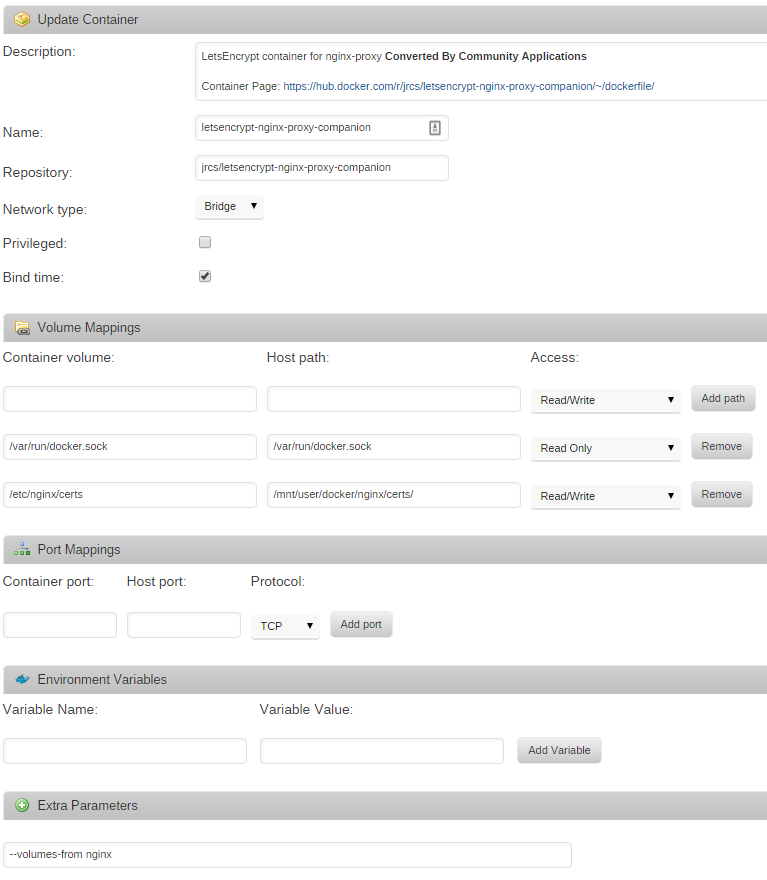The height and width of the screenshot is (880, 767).
Task: Click the Add path button
Action: [723, 398]
